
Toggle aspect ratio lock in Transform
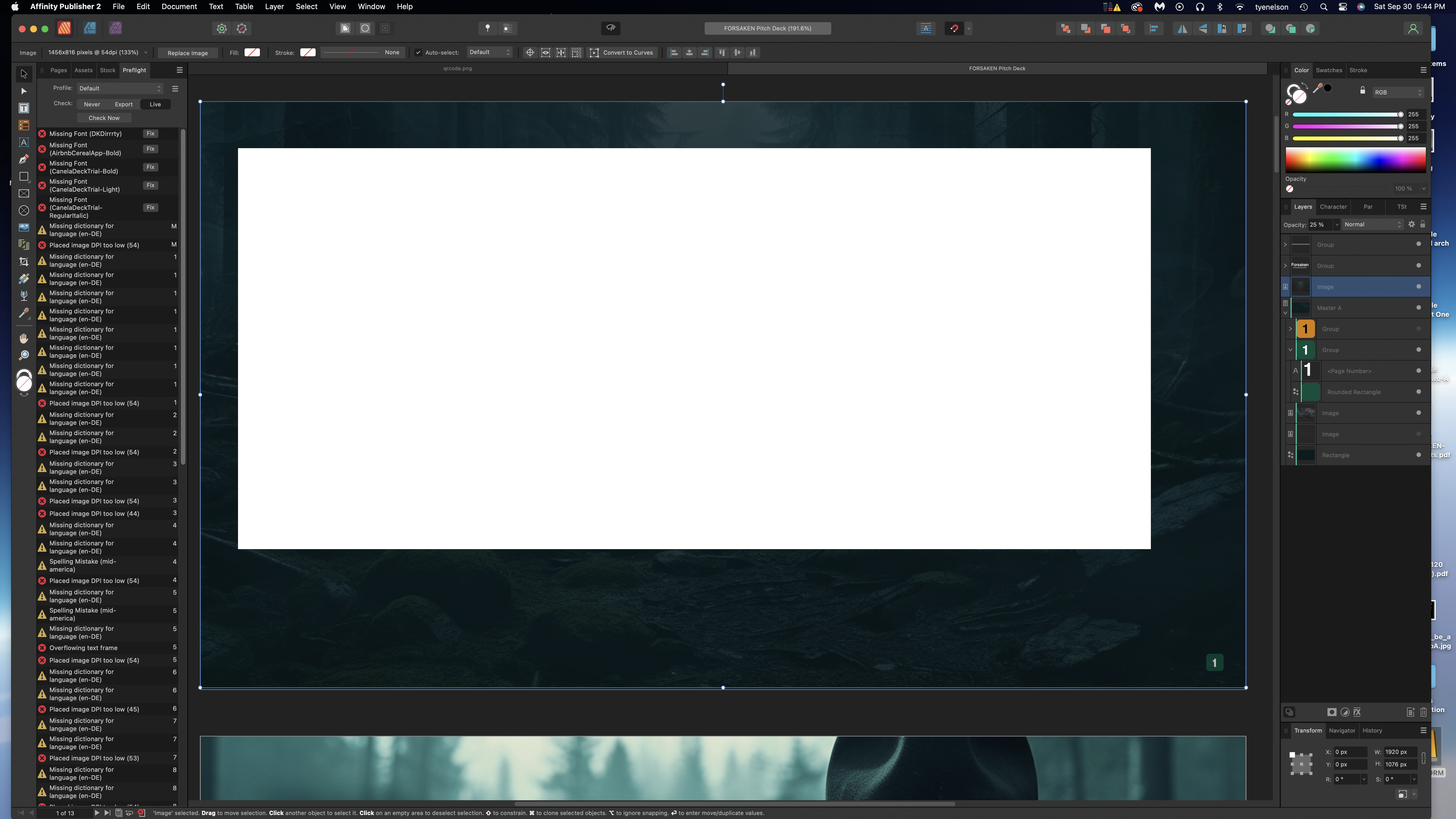1423,758
